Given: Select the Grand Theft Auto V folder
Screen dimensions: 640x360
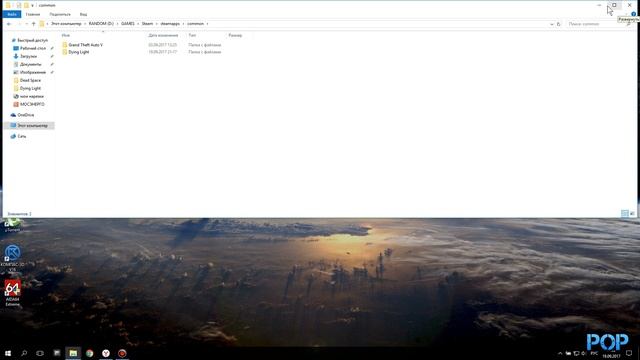Looking at the screenshot, I should tap(86, 45).
